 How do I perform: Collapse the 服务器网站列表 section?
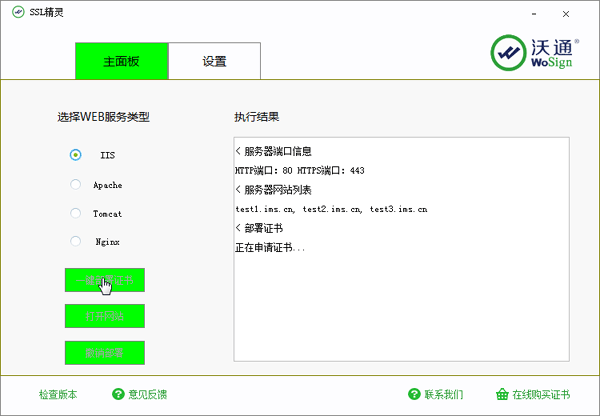pyautogui.click(x=238, y=190)
